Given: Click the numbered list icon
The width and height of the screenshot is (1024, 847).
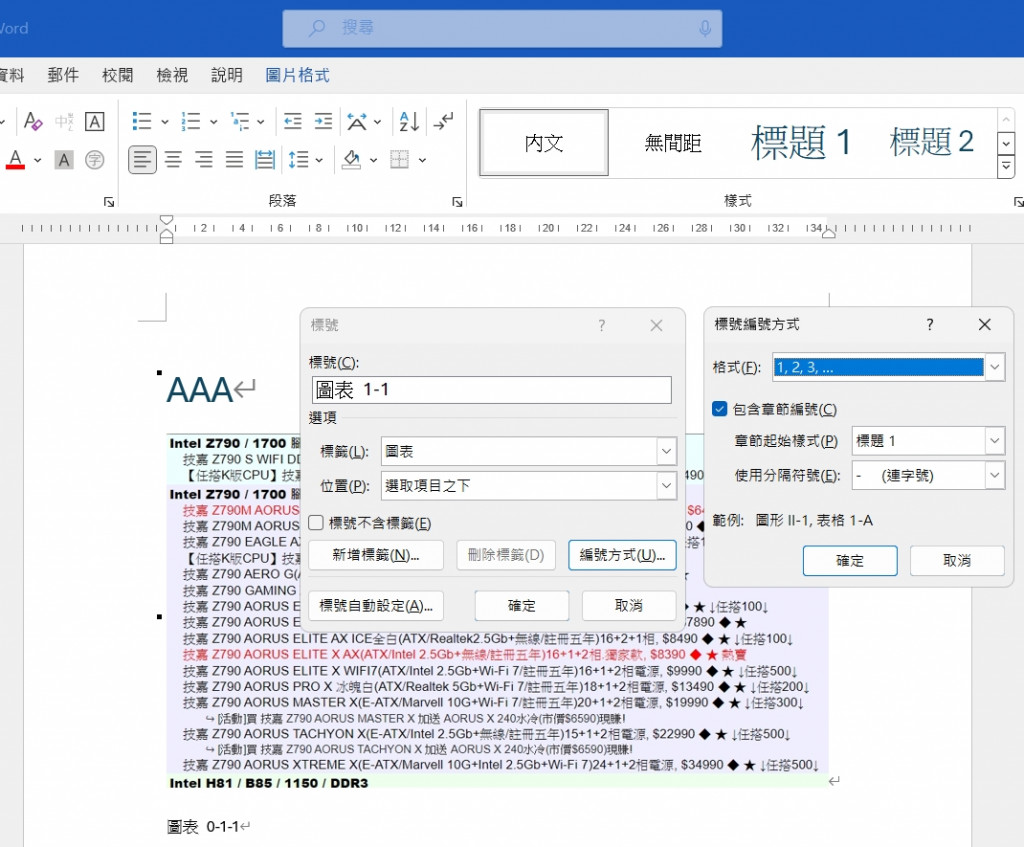Looking at the screenshot, I should coord(191,121).
